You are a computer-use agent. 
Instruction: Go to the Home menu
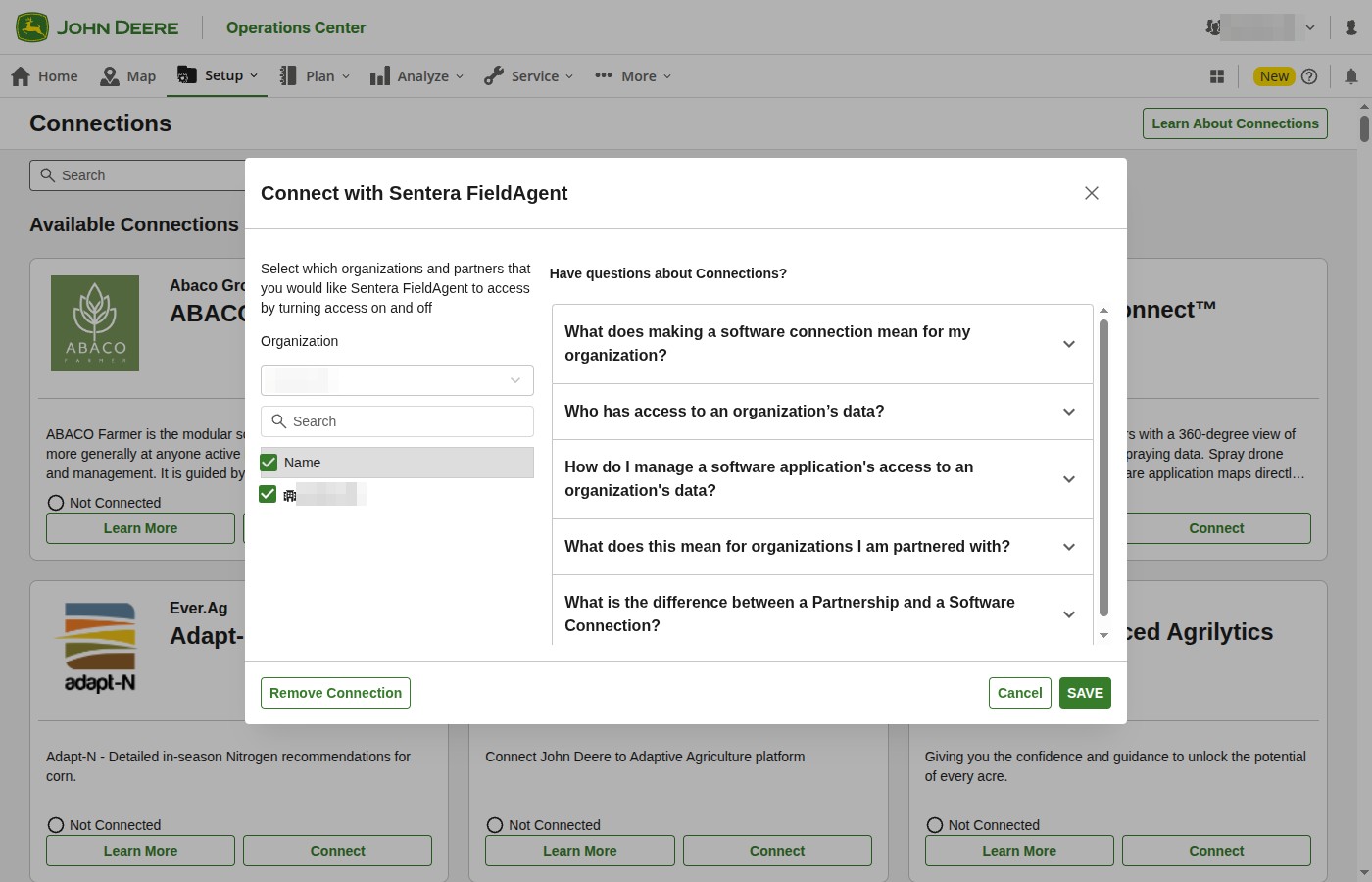pos(44,76)
